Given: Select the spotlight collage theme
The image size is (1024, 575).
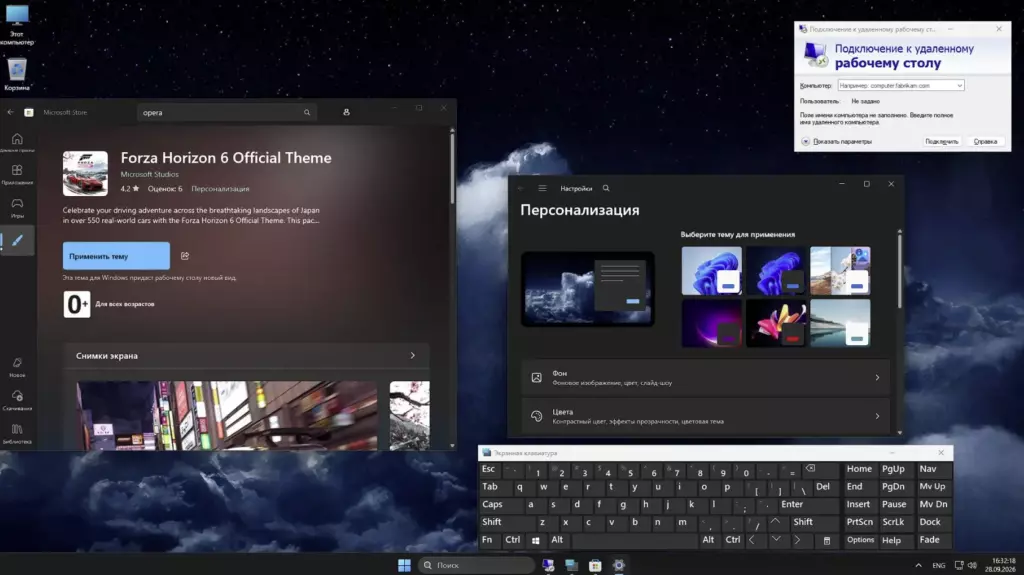Looking at the screenshot, I should tap(840, 271).
